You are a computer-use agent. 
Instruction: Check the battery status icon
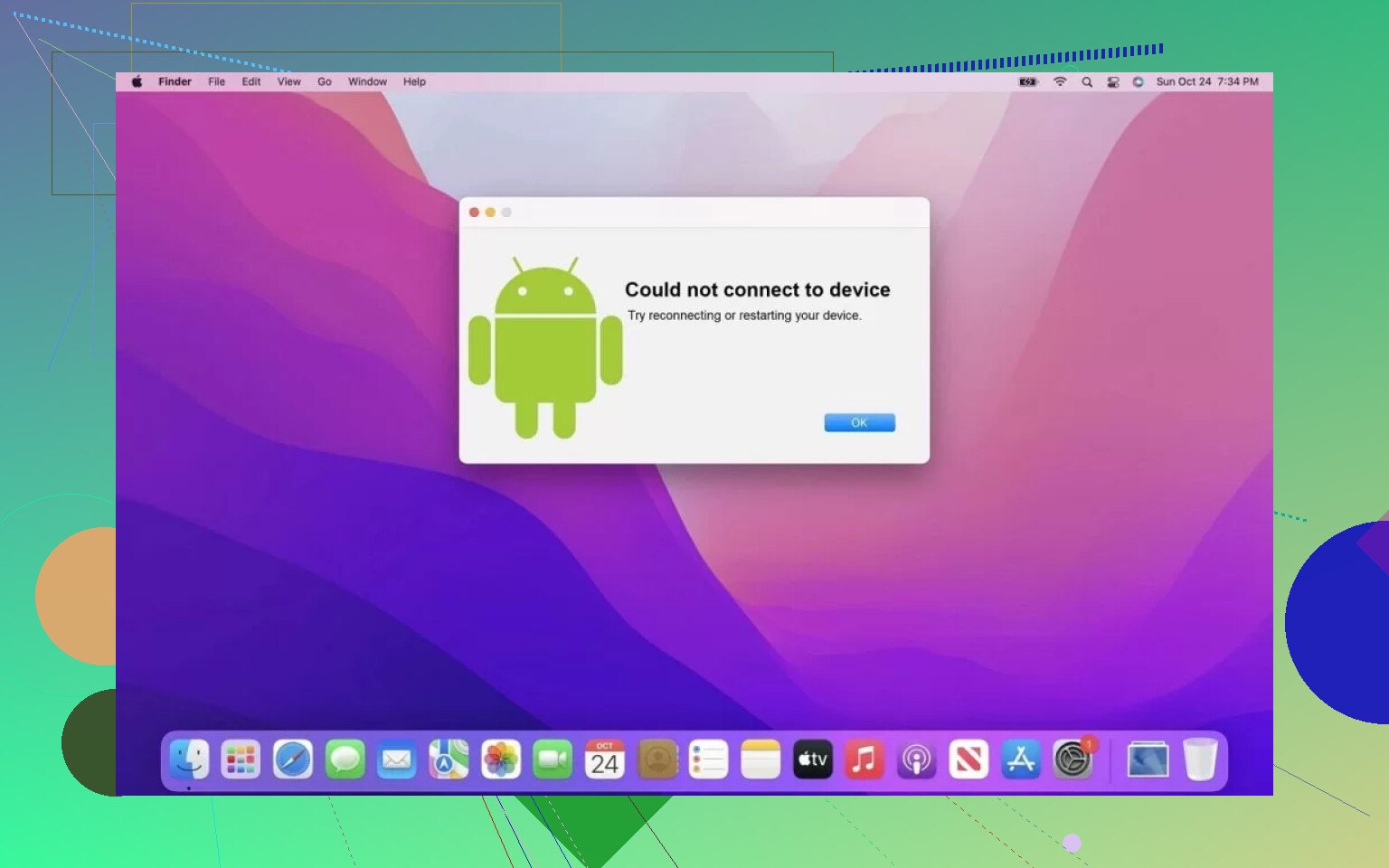(x=1028, y=81)
